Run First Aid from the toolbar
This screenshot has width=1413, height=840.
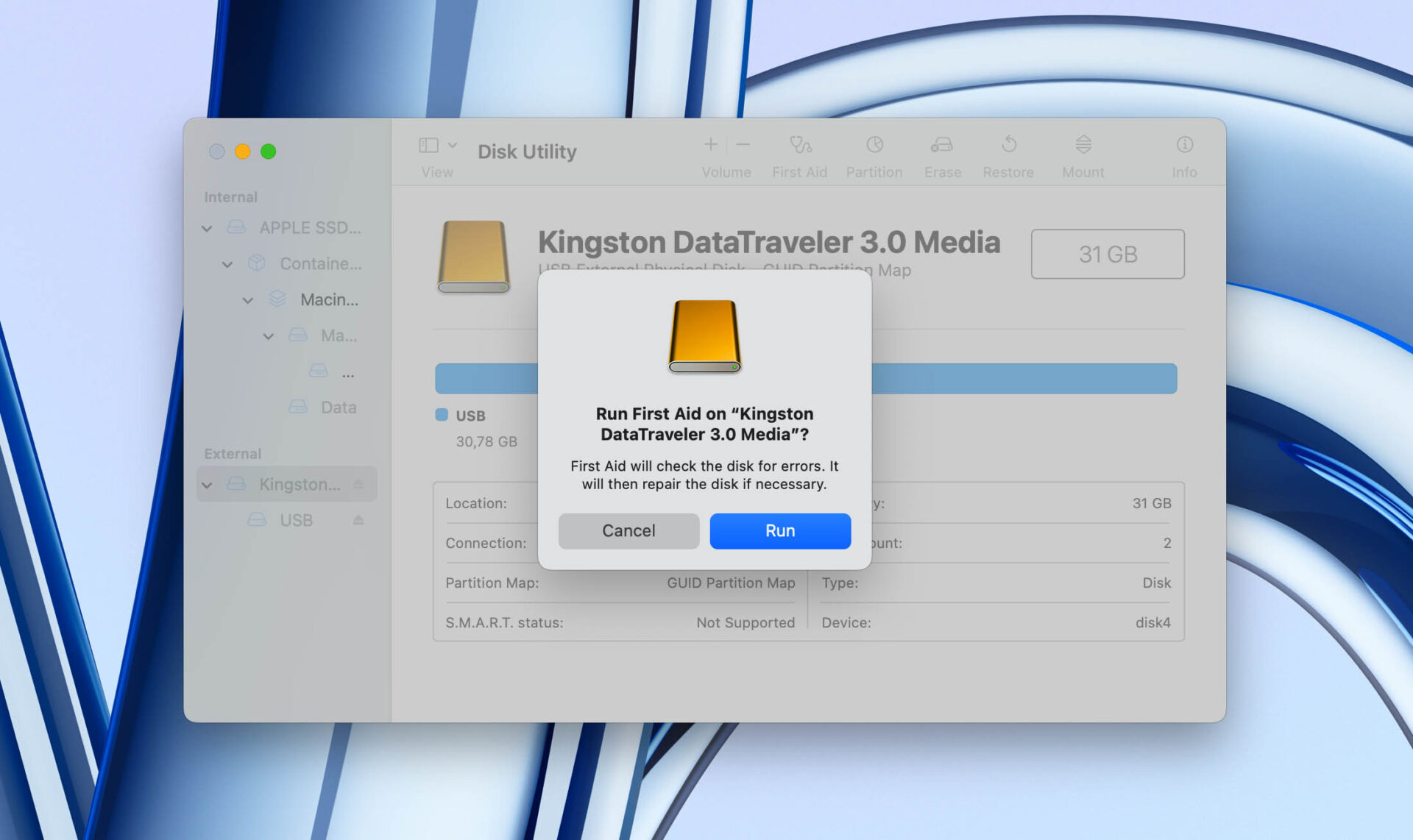[x=799, y=151]
